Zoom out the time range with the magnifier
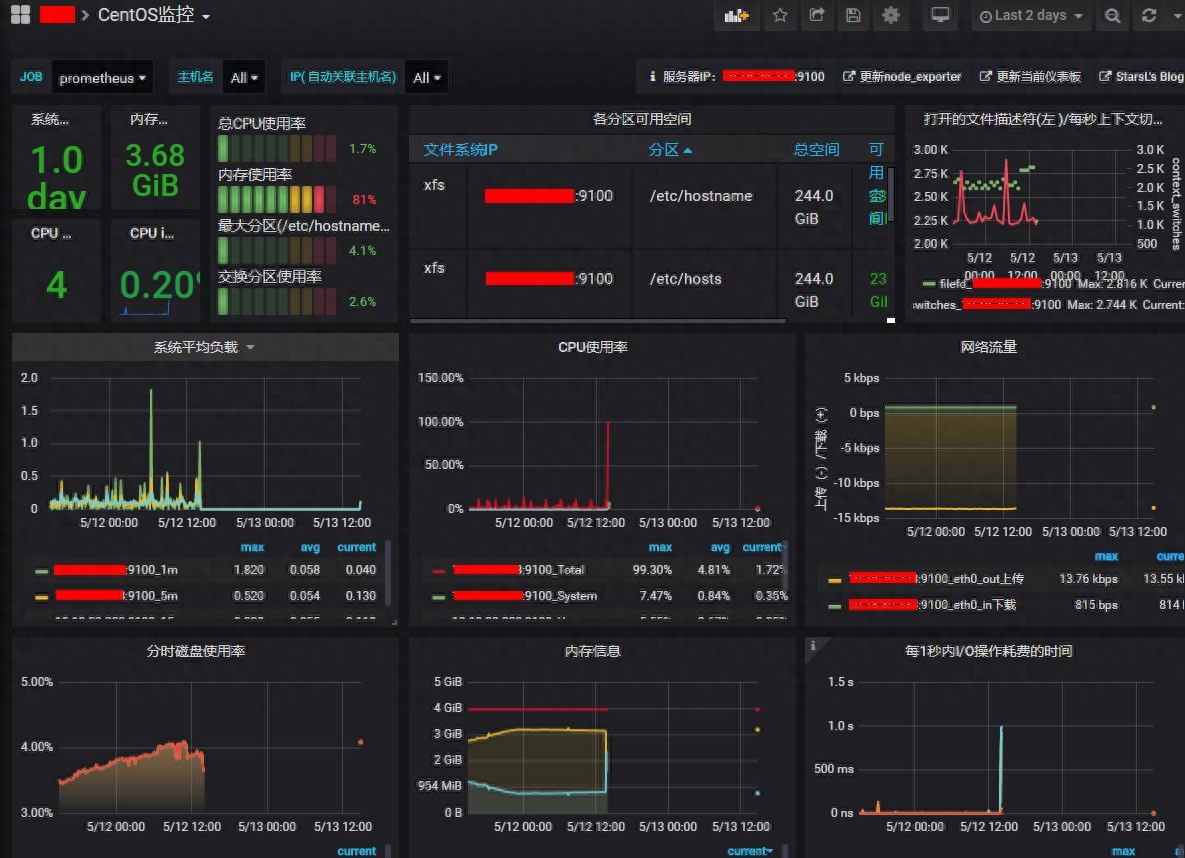1185x858 pixels. click(x=1112, y=15)
